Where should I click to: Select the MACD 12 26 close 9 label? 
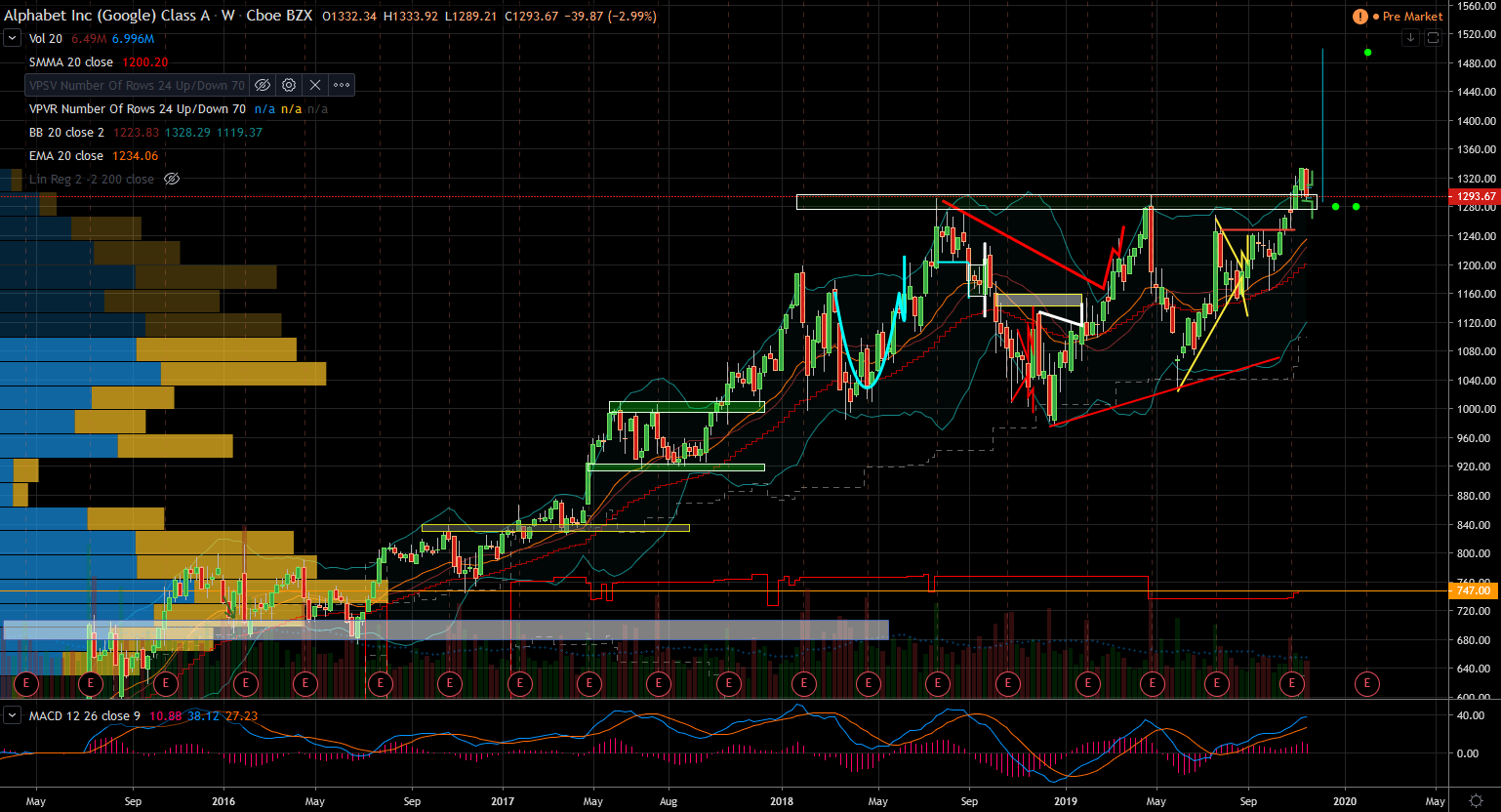coord(85,716)
